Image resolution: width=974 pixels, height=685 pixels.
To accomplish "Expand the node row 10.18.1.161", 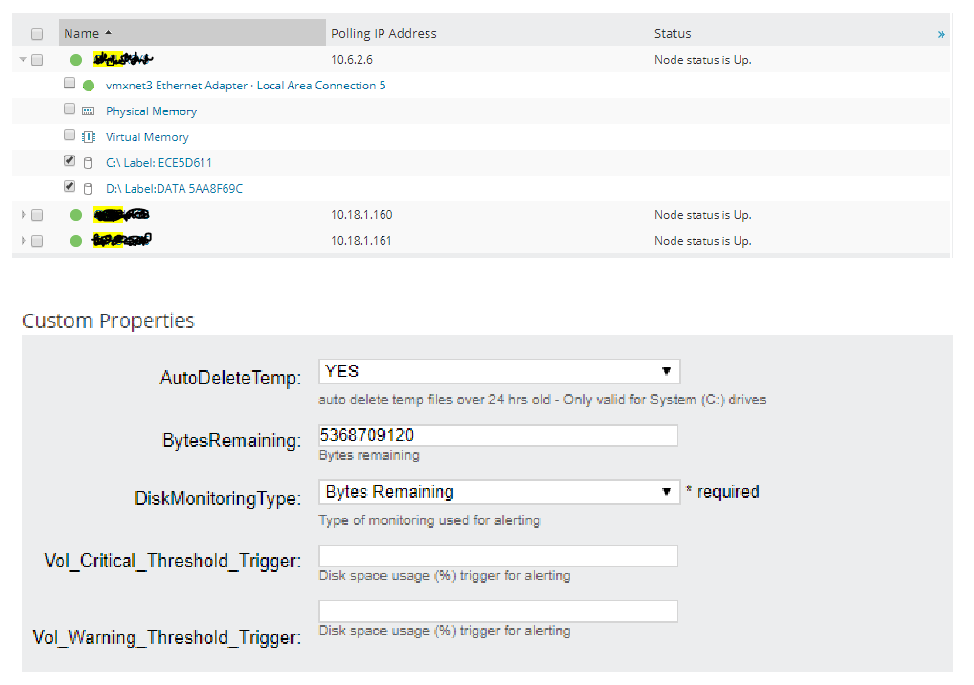I will pos(24,241).
